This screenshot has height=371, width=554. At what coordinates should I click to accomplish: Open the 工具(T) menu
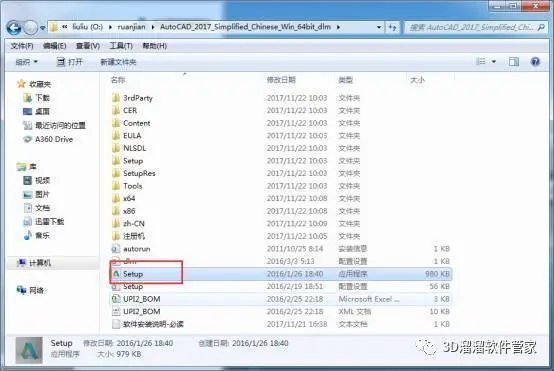121,46
